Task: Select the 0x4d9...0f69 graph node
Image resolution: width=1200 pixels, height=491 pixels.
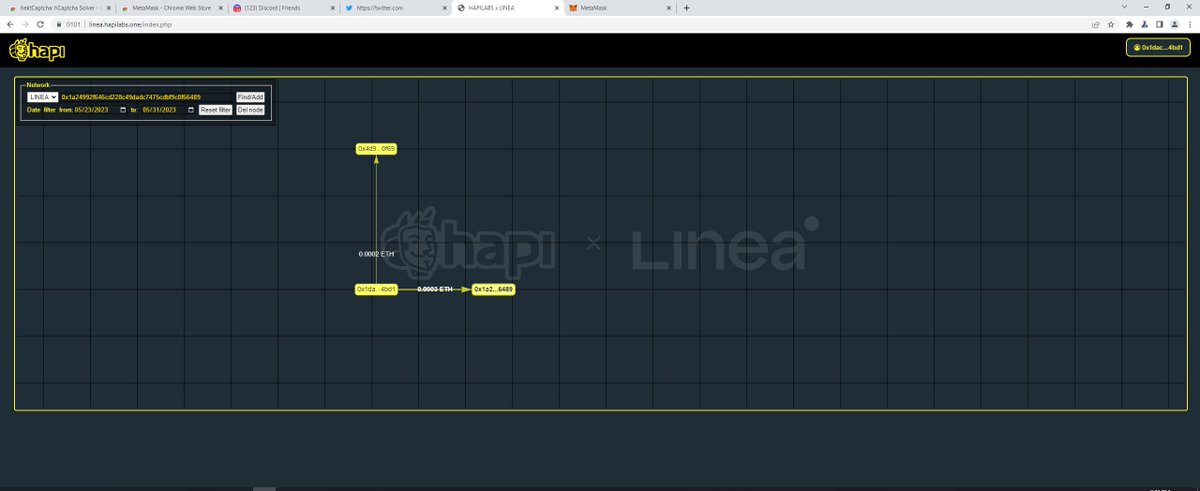Action: pos(377,148)
